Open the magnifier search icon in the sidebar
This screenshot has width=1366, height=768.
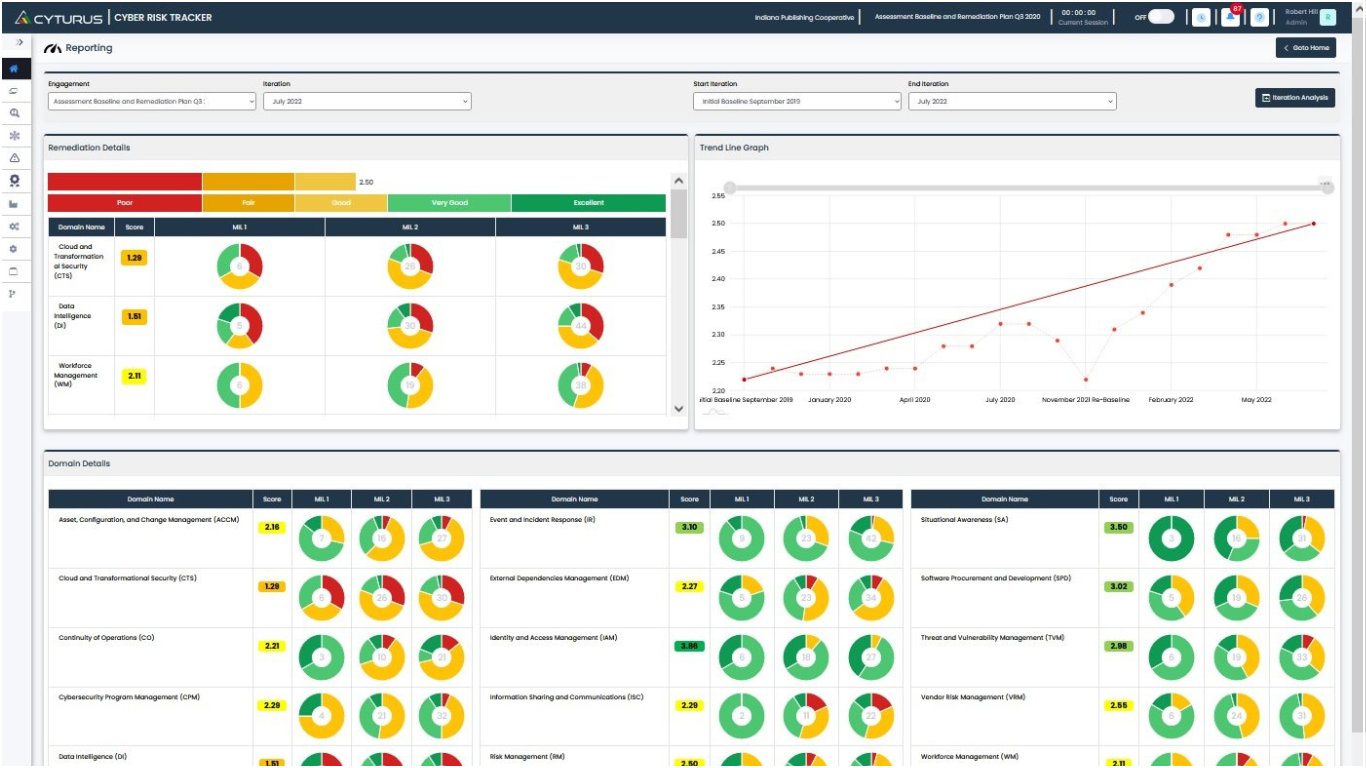14,113
